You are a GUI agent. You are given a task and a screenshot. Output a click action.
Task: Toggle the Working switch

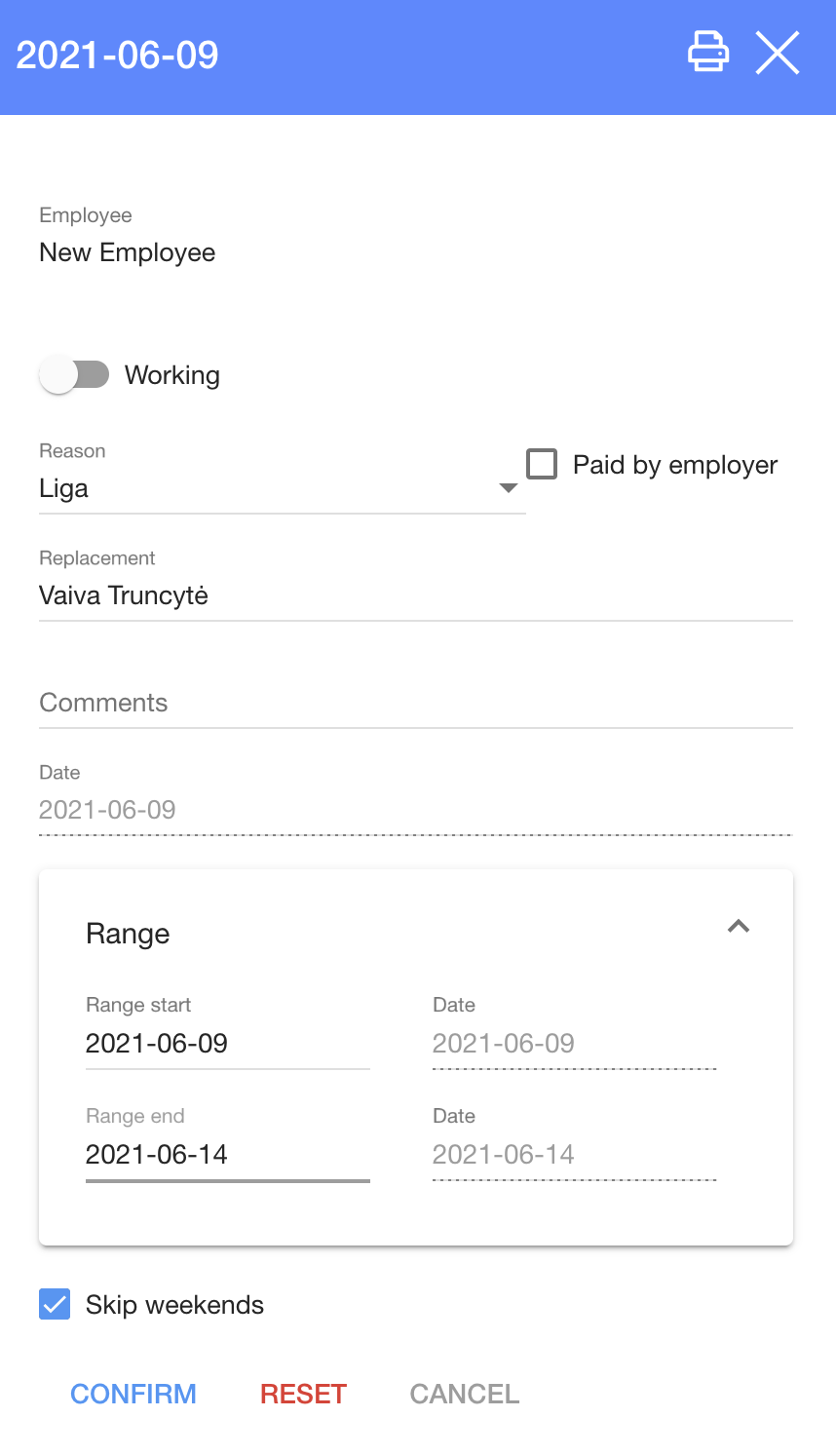coord(75,375)
